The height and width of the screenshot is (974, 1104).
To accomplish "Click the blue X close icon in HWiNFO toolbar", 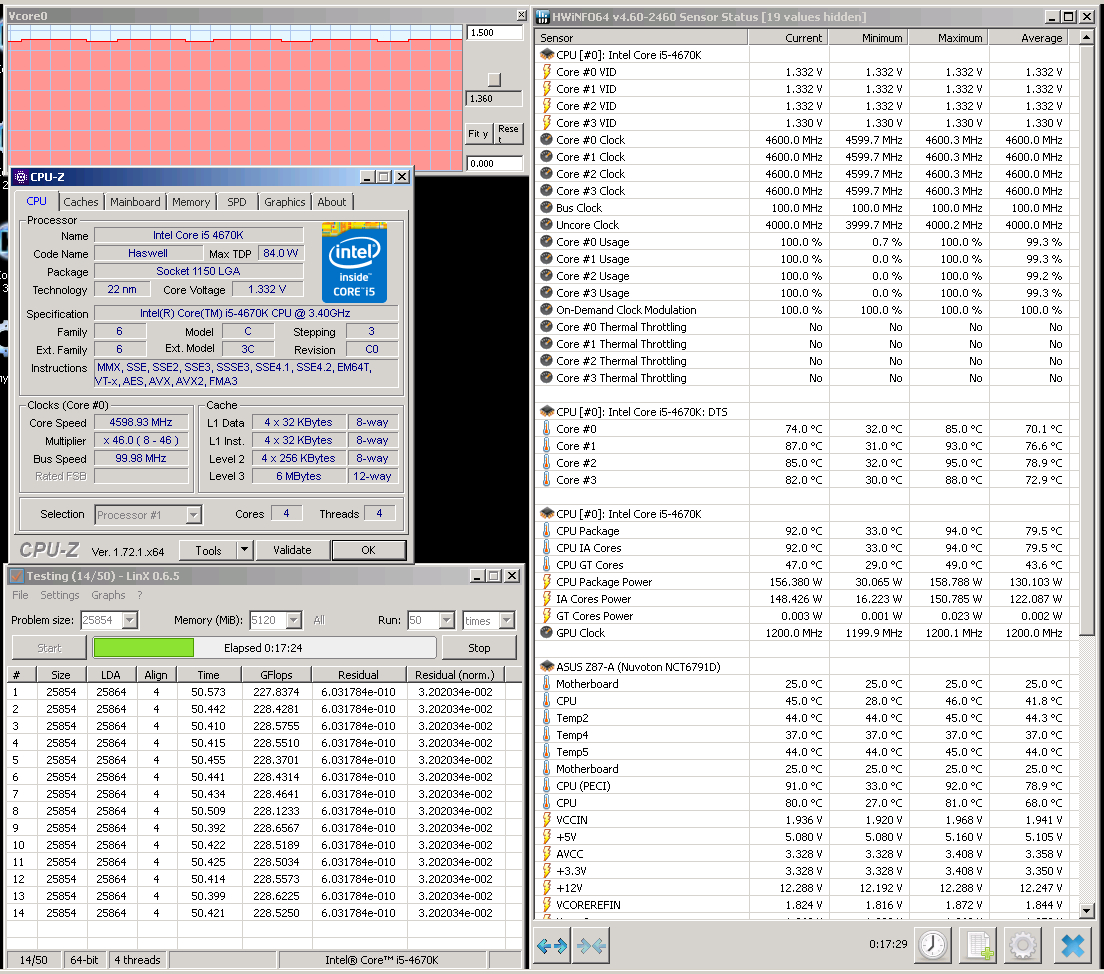I will point(1073,945).
